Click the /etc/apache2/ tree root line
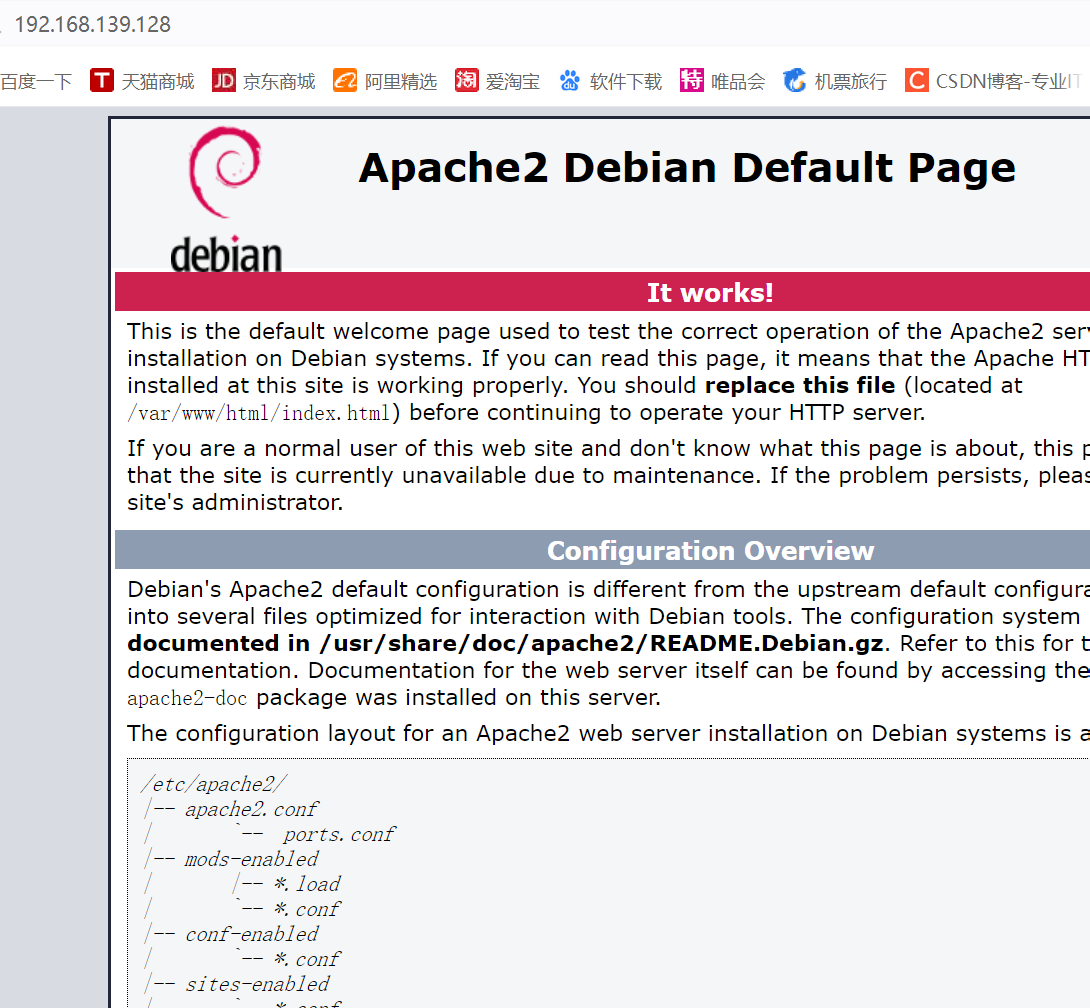 (x=213, y=784)
